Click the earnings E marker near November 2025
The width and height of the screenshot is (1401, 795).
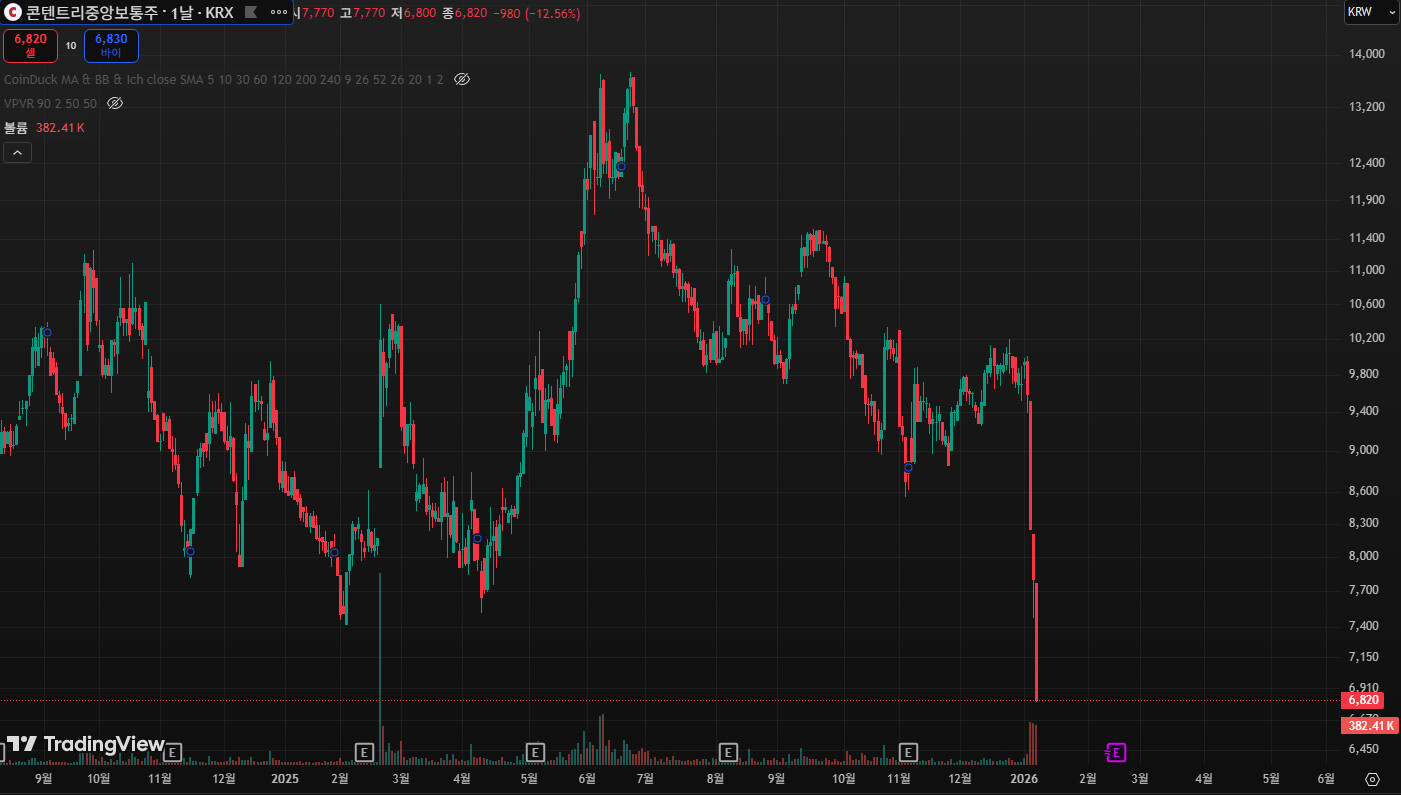909,751
